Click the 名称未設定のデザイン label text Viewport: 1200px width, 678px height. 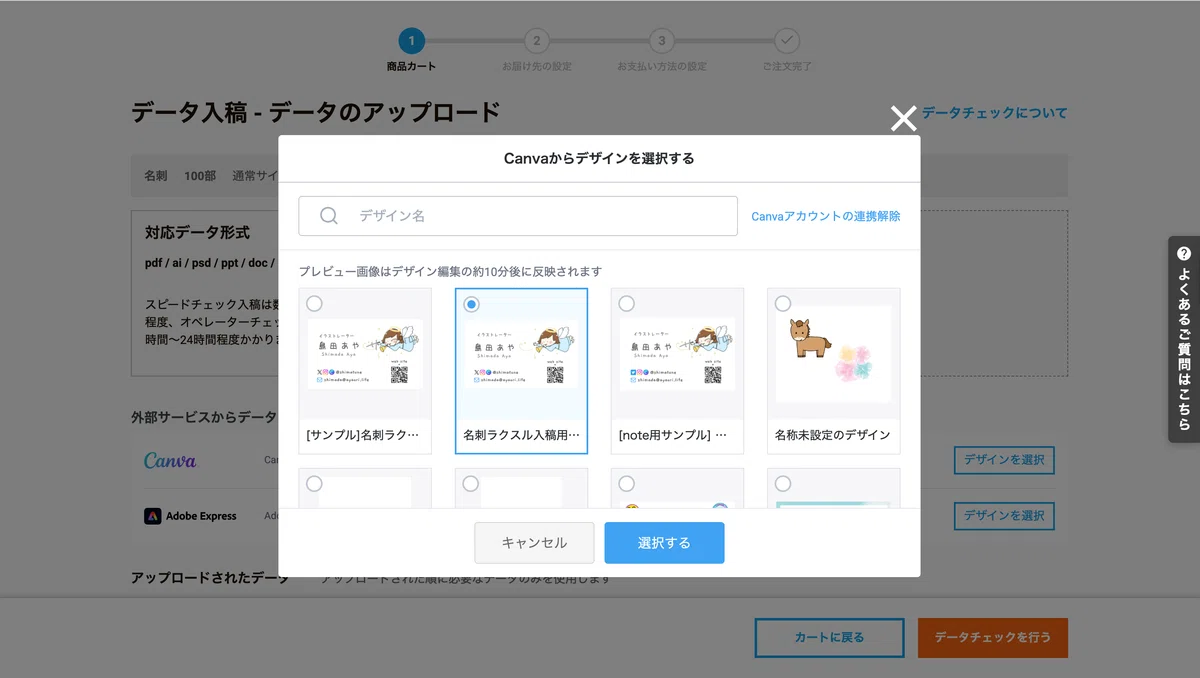coord(832,436)
